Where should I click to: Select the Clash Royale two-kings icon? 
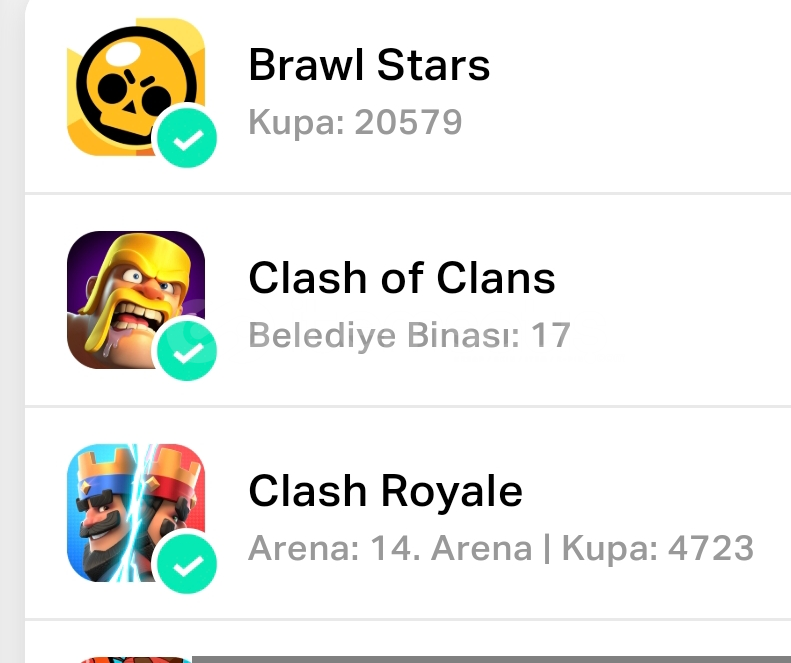(x=136, y=513)
